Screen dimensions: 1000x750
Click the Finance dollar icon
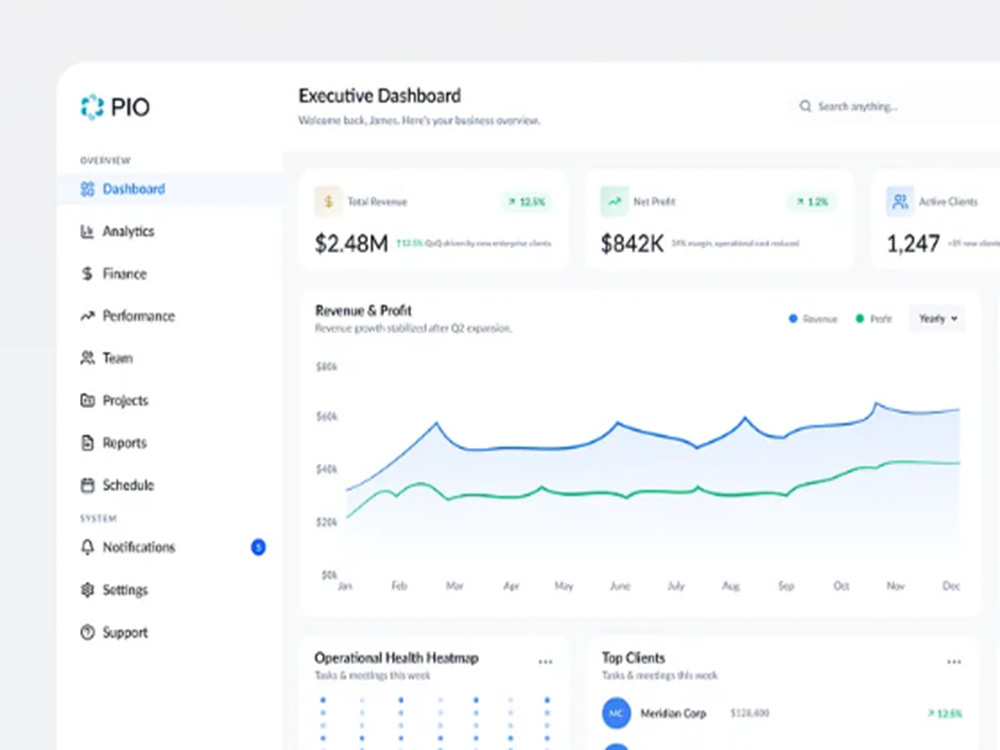87,274
